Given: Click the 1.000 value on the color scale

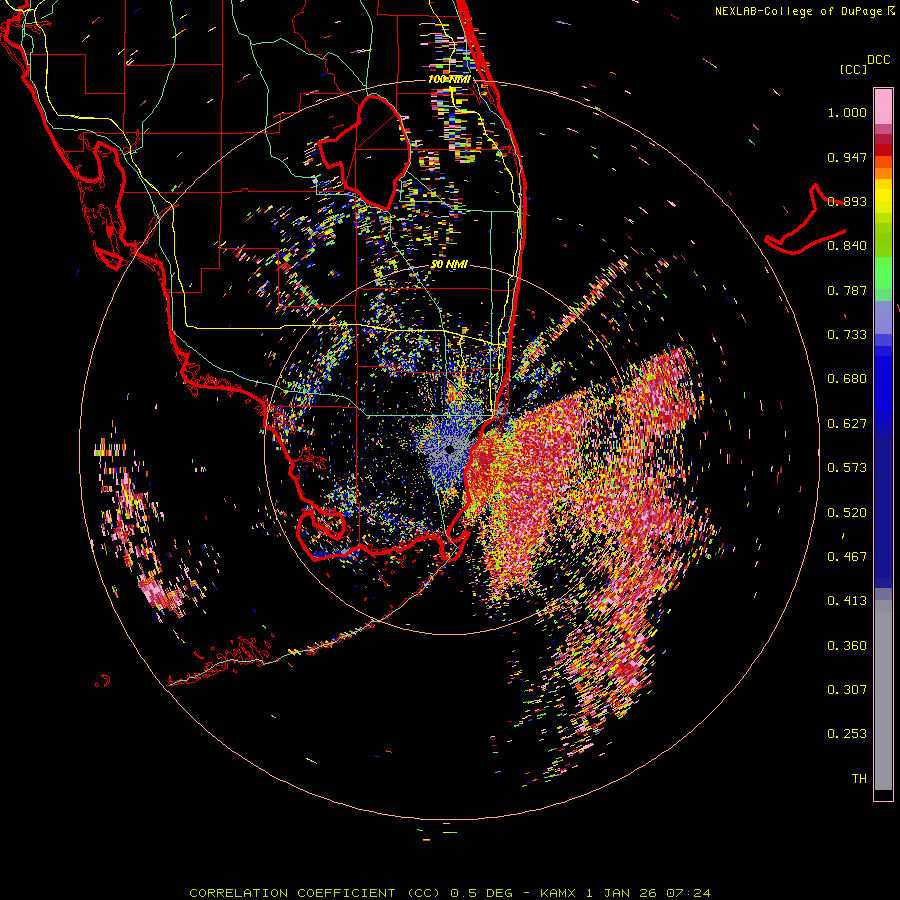Looking at the screenshot, I should click(x=847, y=112).
